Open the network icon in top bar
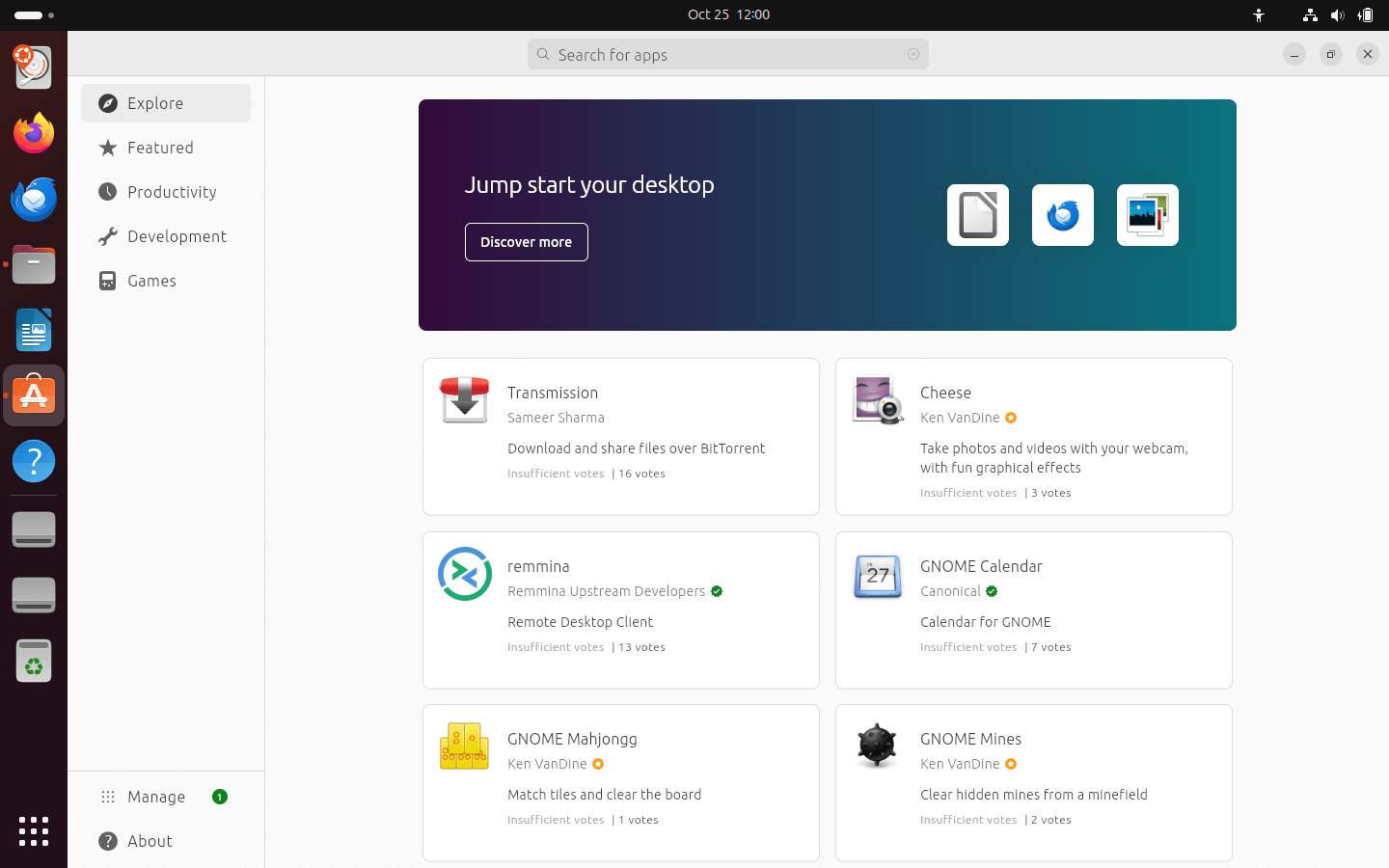The width and height of the screenshot is (1389, 868). [1310, 14]
